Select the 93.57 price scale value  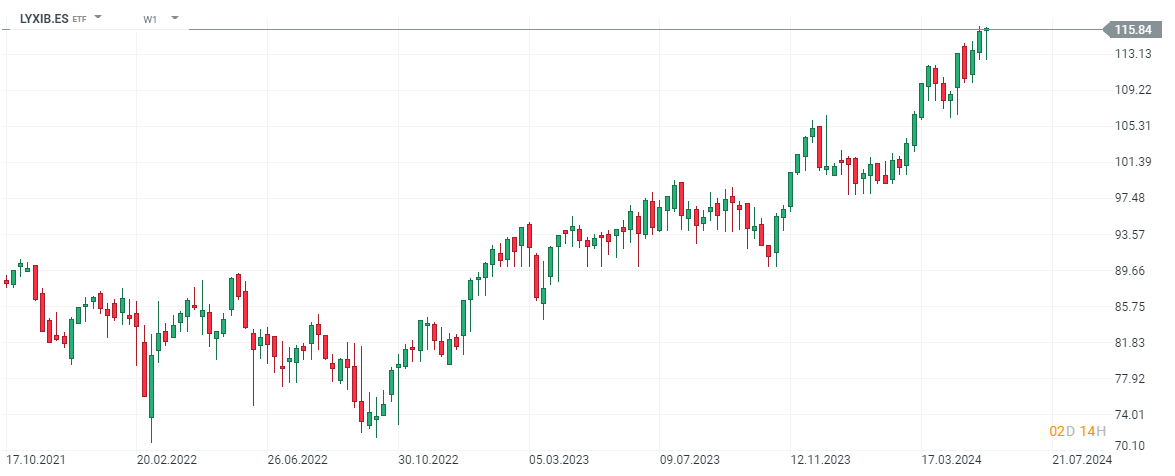pyautogui.click(x=1131, y=235)
